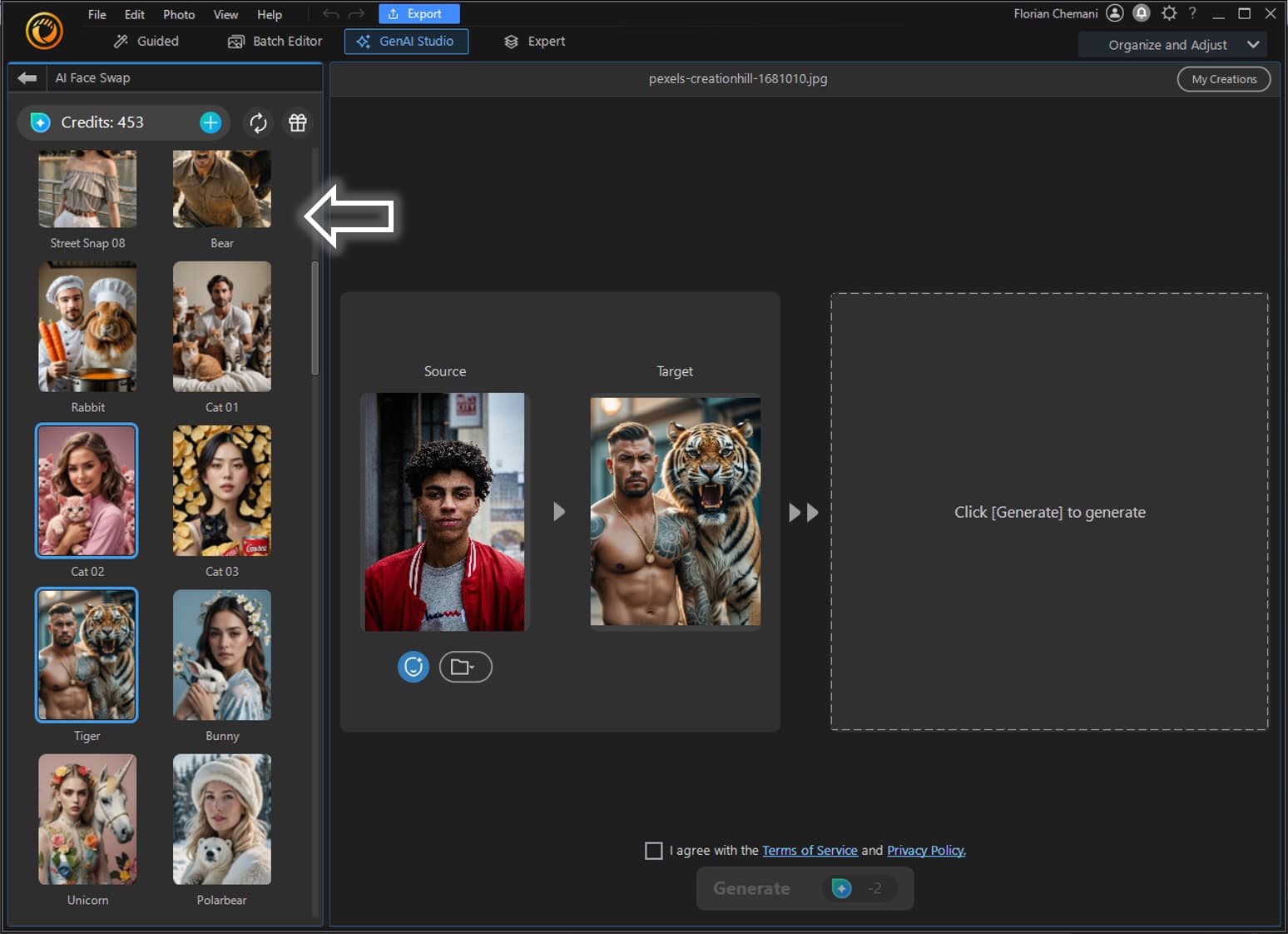1288x934 pixels.
Task: Open the notifications bell
Action: [1141, 13]
